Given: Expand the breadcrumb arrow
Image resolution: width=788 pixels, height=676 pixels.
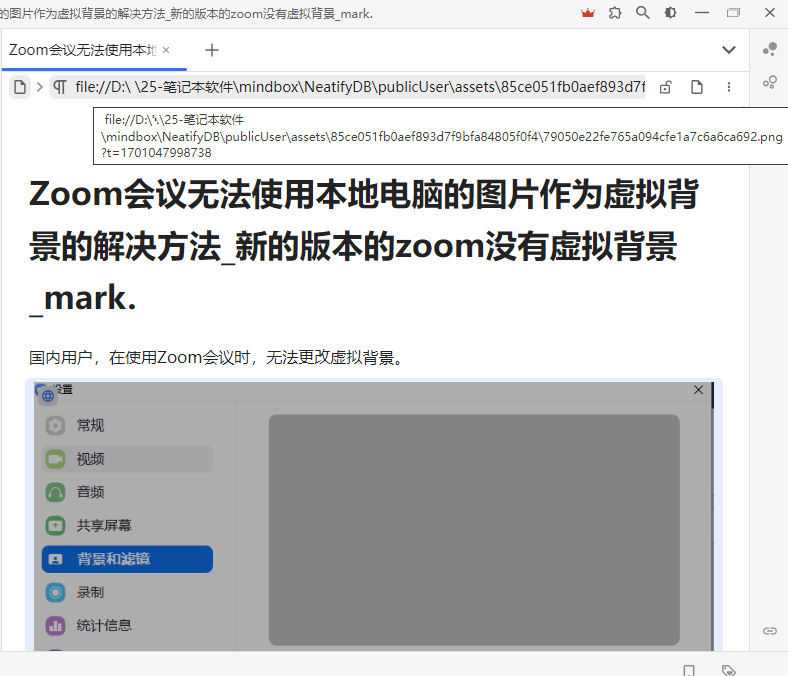Looking at the screenshot, I should 40,87.
